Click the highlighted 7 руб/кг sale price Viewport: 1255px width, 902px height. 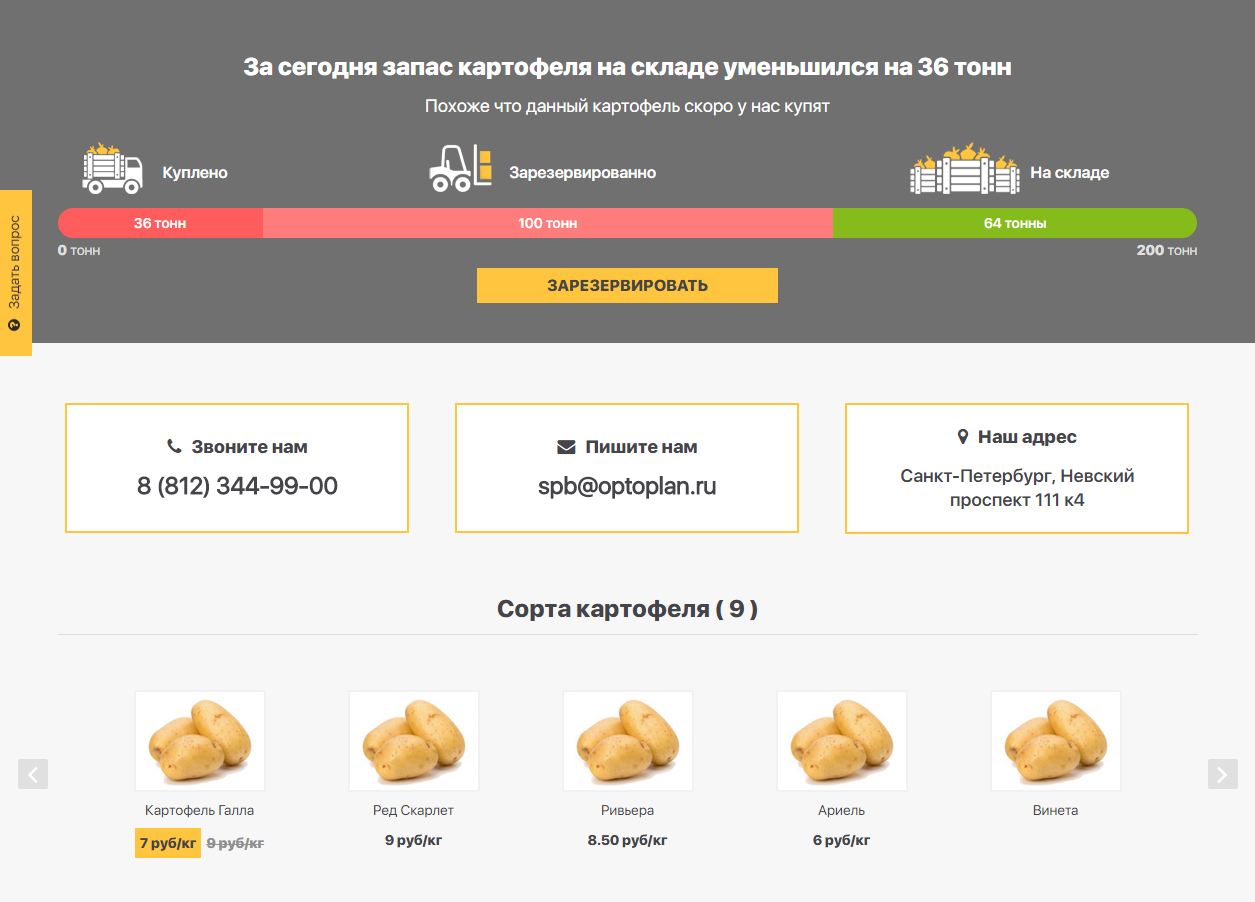click(x=168, y=843)
